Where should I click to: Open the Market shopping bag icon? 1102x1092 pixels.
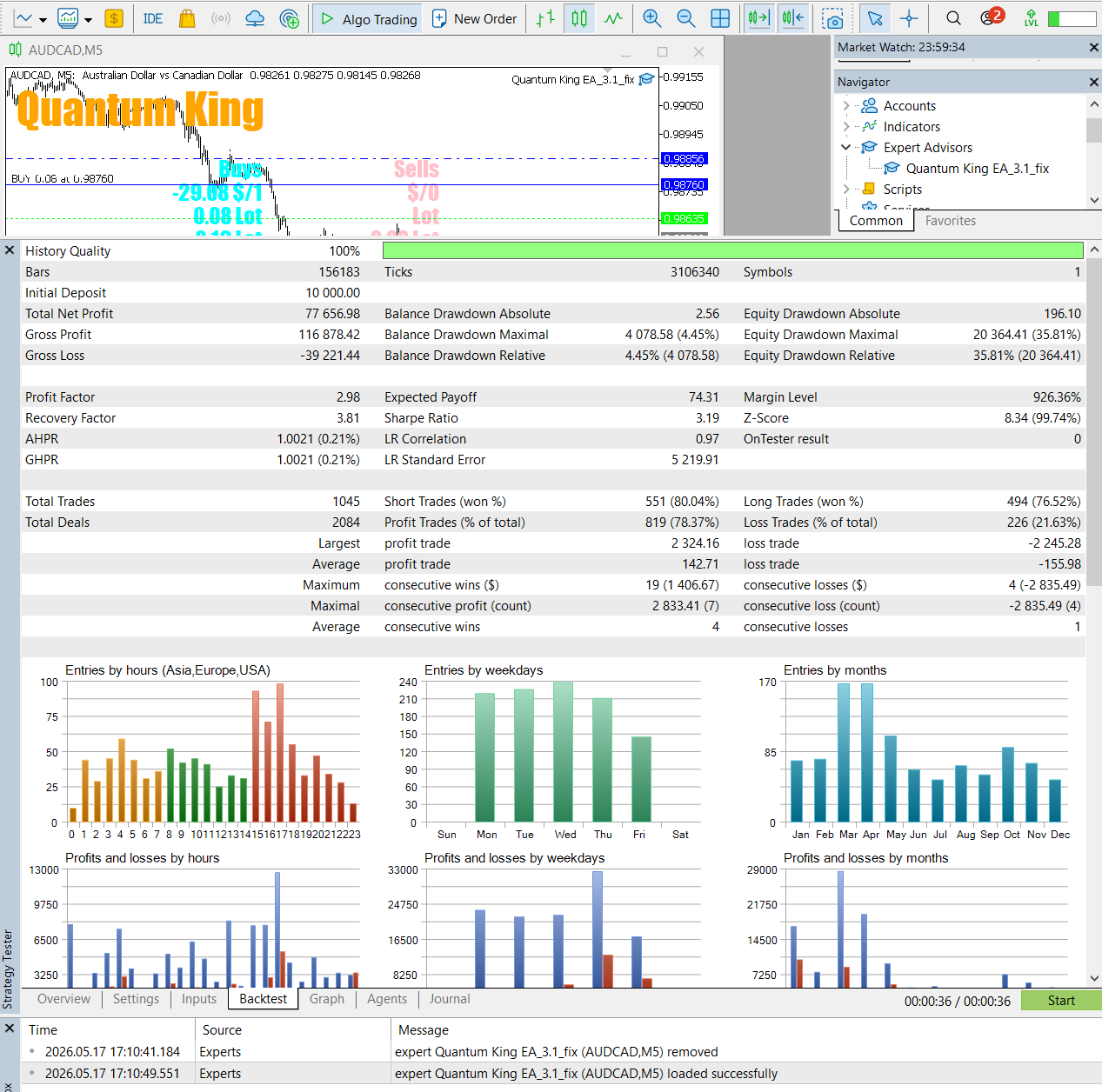[186, 18]
